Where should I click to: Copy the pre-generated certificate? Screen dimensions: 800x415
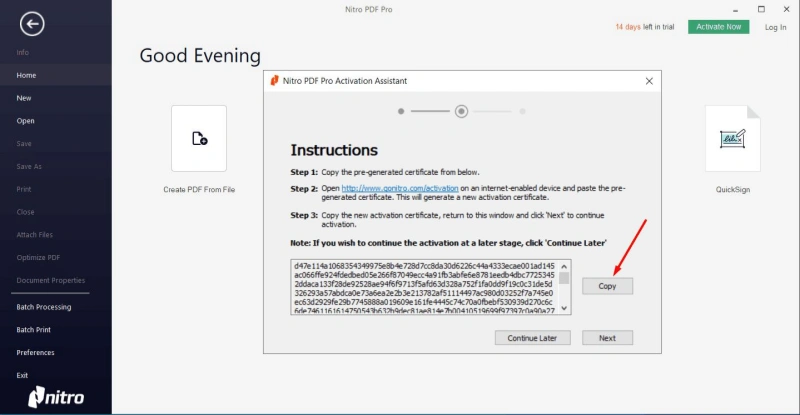pos(607,286)
